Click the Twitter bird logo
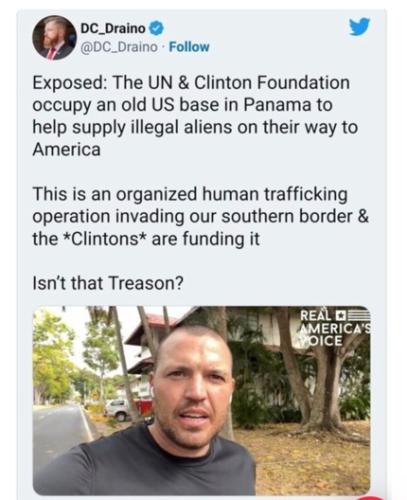407x500 pixels. (x=359, y=27)
